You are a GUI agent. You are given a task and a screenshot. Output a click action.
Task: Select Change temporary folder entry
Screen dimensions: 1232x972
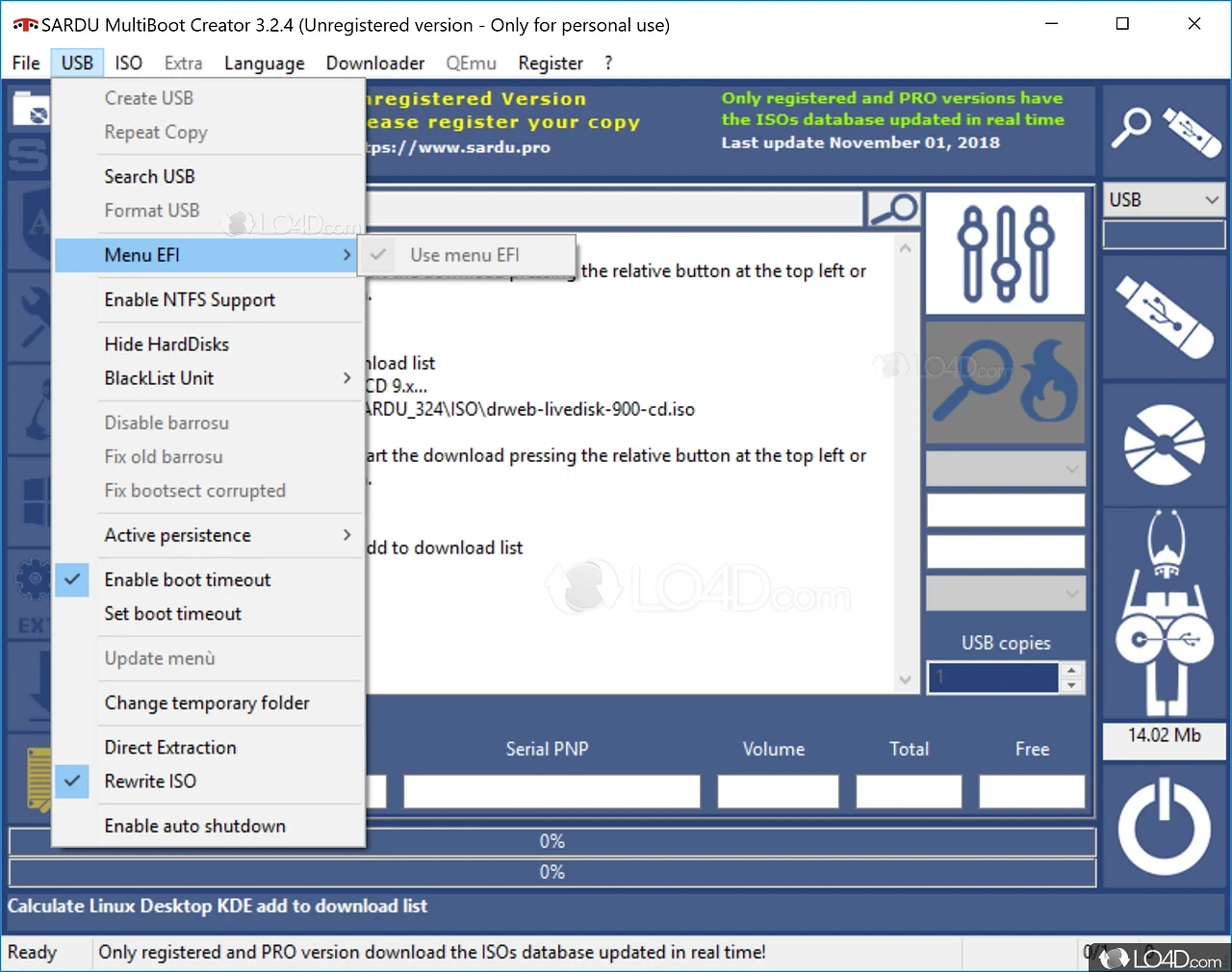(x=209, y=703)
